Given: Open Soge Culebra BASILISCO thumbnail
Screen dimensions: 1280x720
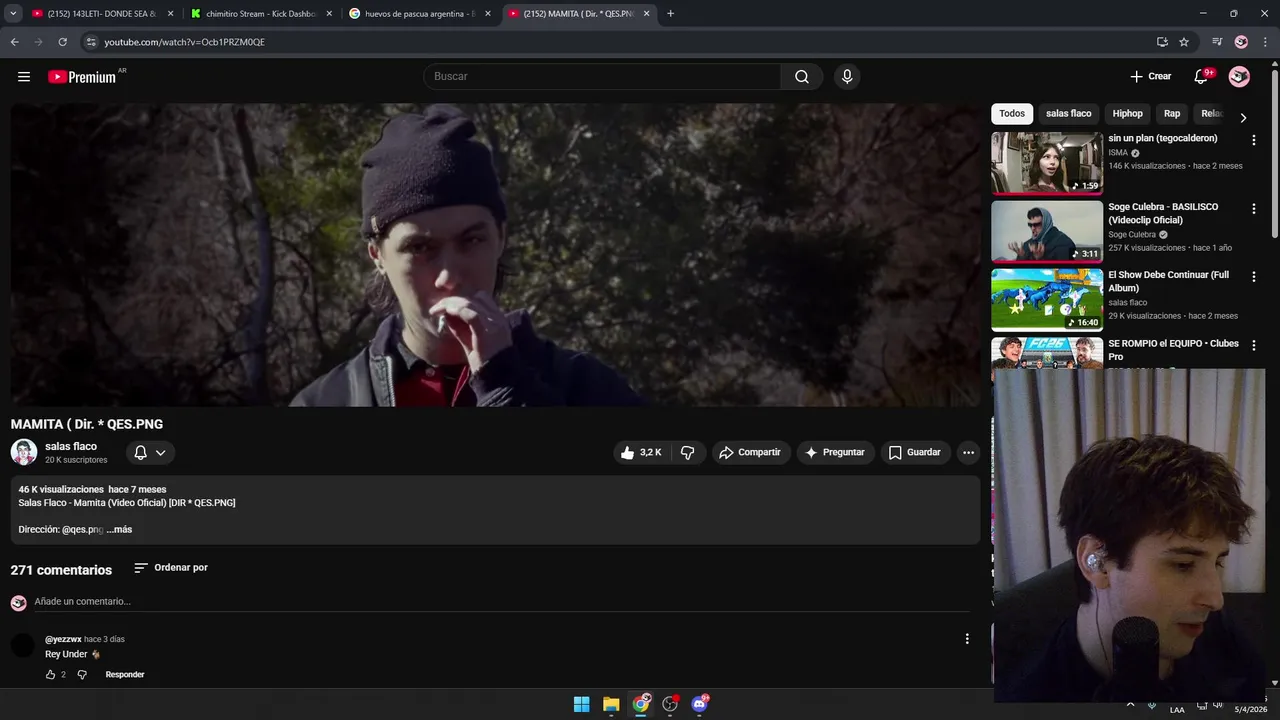Looking at the screenshot, I should 1047,231.
